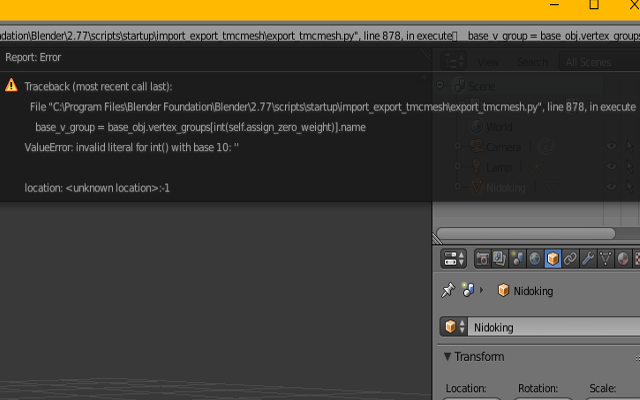Click 'Traceback (most recent call last):' line
The width and height of the screenshot is (640, 400).
coord(98,87)
